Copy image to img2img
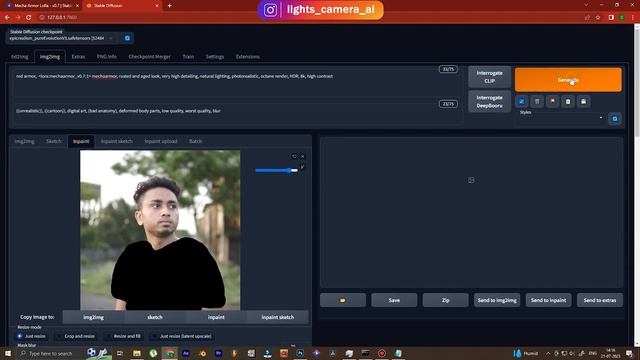640x360 pixels. tap(93, 317)
